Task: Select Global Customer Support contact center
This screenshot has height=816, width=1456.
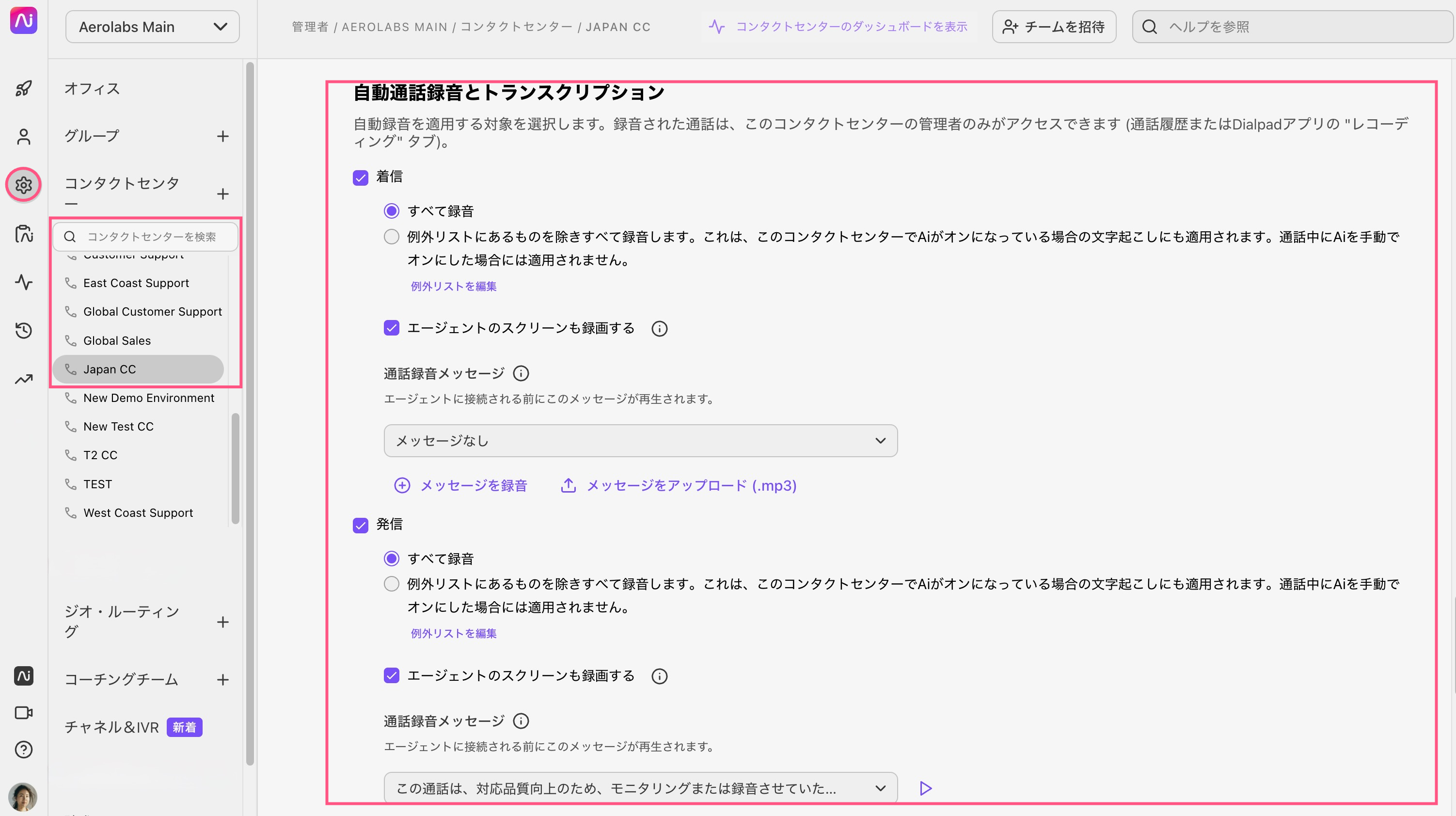Action: click(153, 312)
